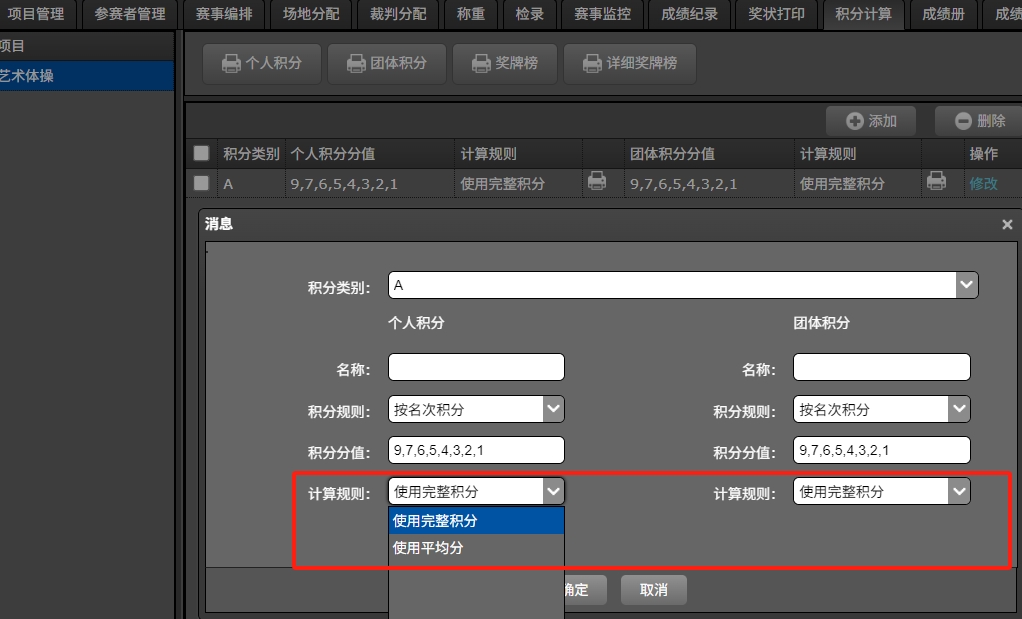Click the 团体积分 print button
Image resolution: width=1022 pixels, height=619 pixels.
(385, 63)
